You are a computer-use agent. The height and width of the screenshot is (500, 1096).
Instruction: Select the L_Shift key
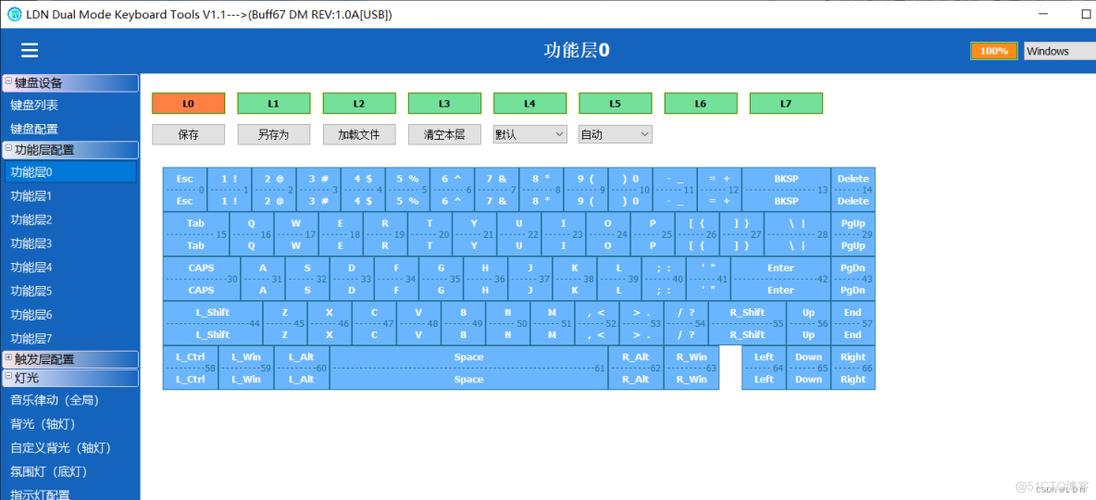tap(213, 323)
